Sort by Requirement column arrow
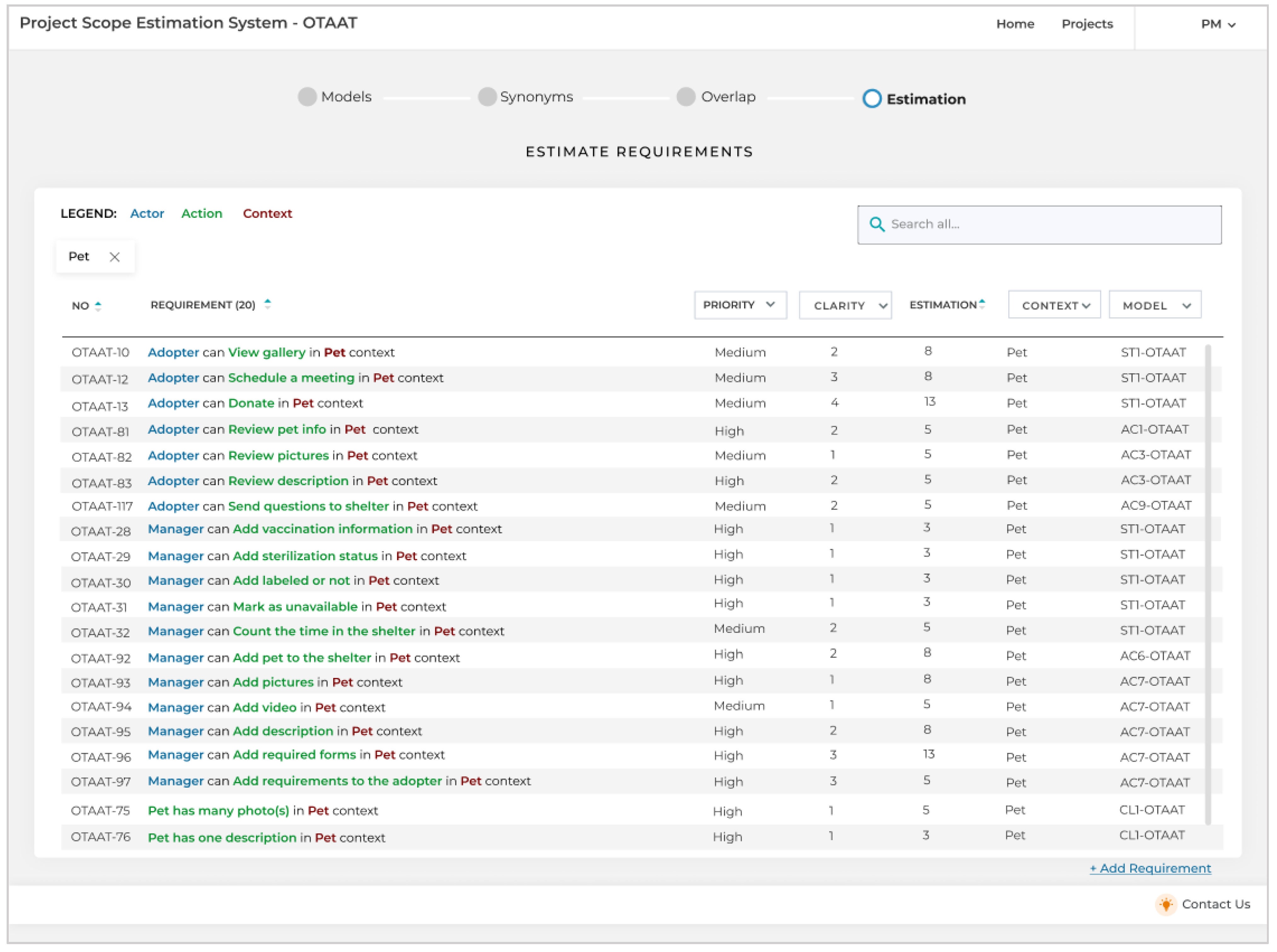This screenshot has height=952, width=1277. (268, 304)
